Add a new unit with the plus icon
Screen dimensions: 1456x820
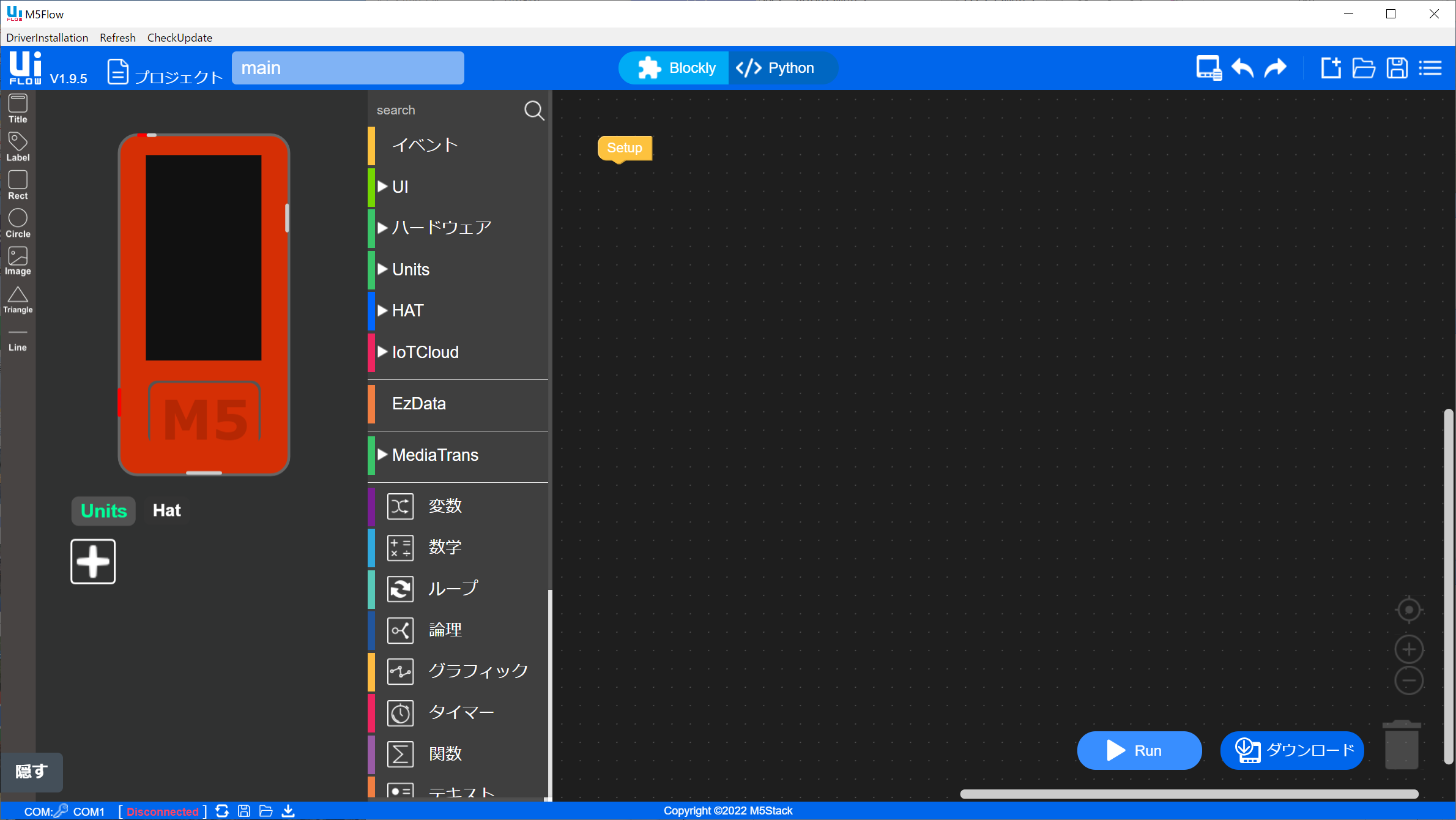point(93,561)
